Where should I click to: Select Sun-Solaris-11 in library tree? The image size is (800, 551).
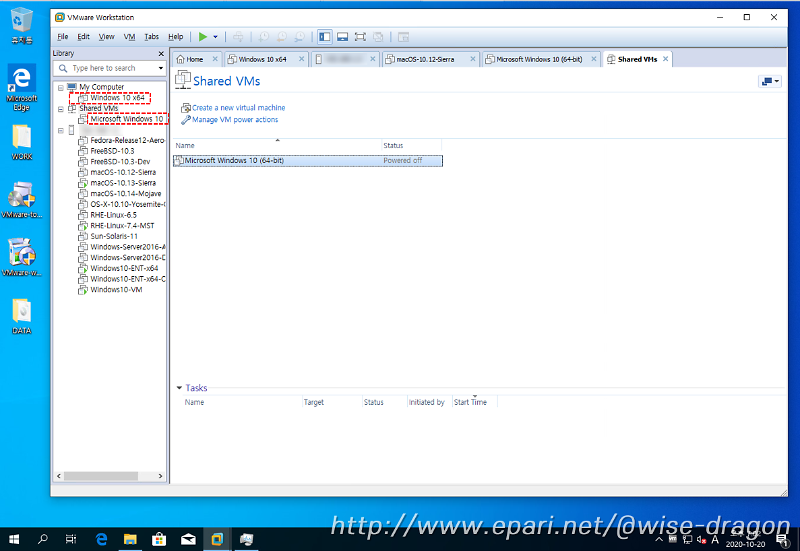(114, 237)
